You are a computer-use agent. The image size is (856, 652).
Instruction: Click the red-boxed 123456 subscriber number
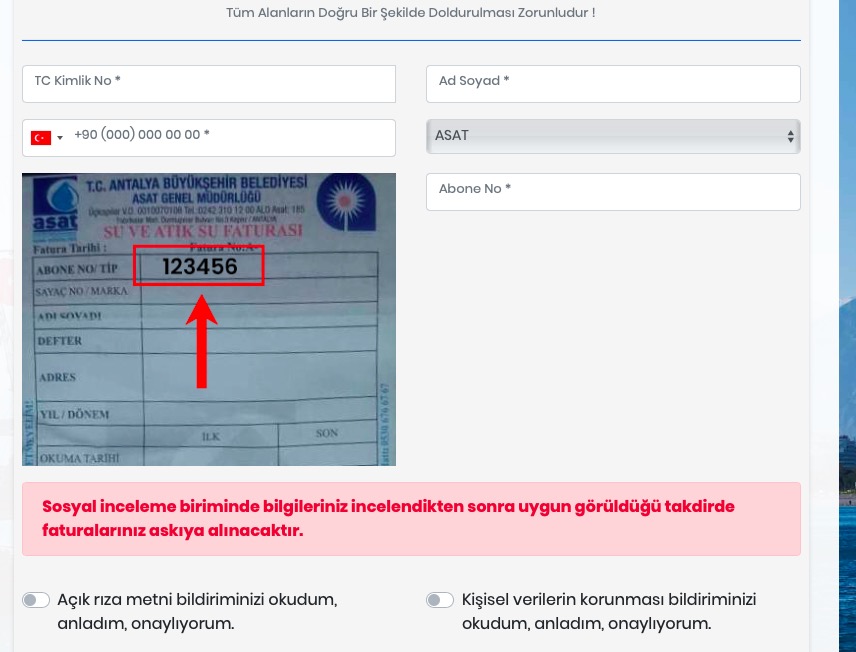tap(199, 266)
